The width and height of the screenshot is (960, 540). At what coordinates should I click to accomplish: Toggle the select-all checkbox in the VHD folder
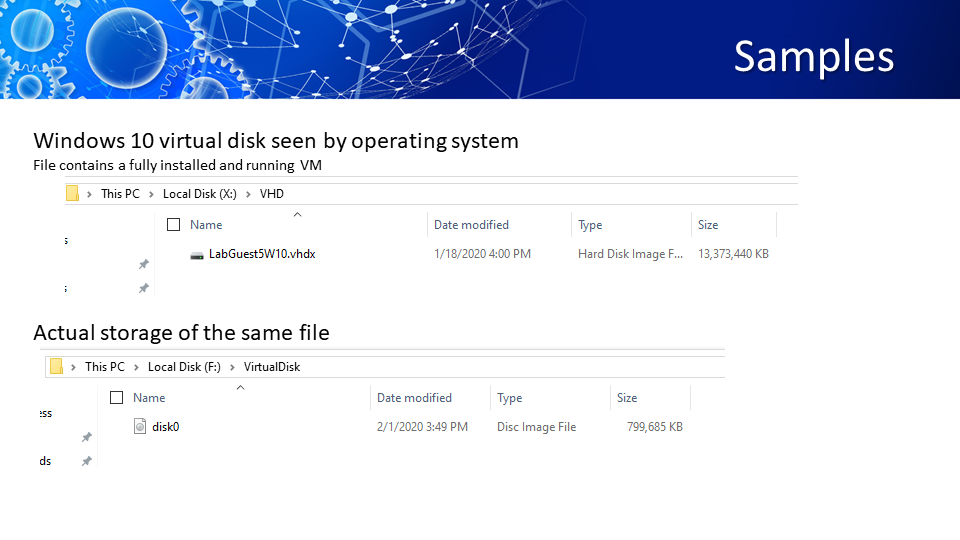tap(173, 225)
